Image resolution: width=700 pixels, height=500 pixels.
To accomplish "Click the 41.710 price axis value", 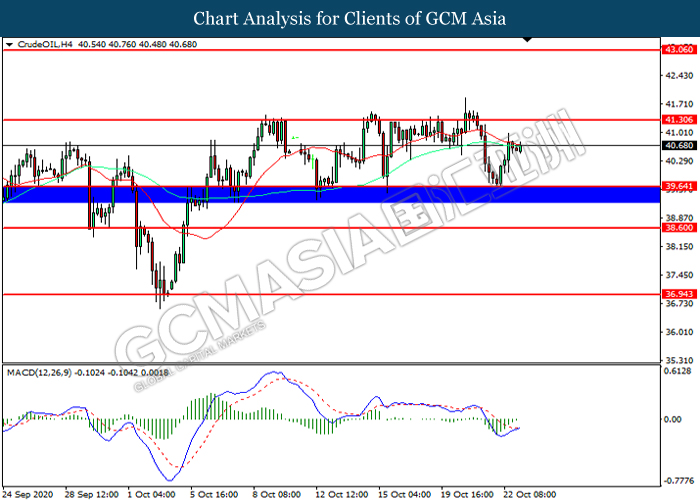I will [x=679, y=104].
